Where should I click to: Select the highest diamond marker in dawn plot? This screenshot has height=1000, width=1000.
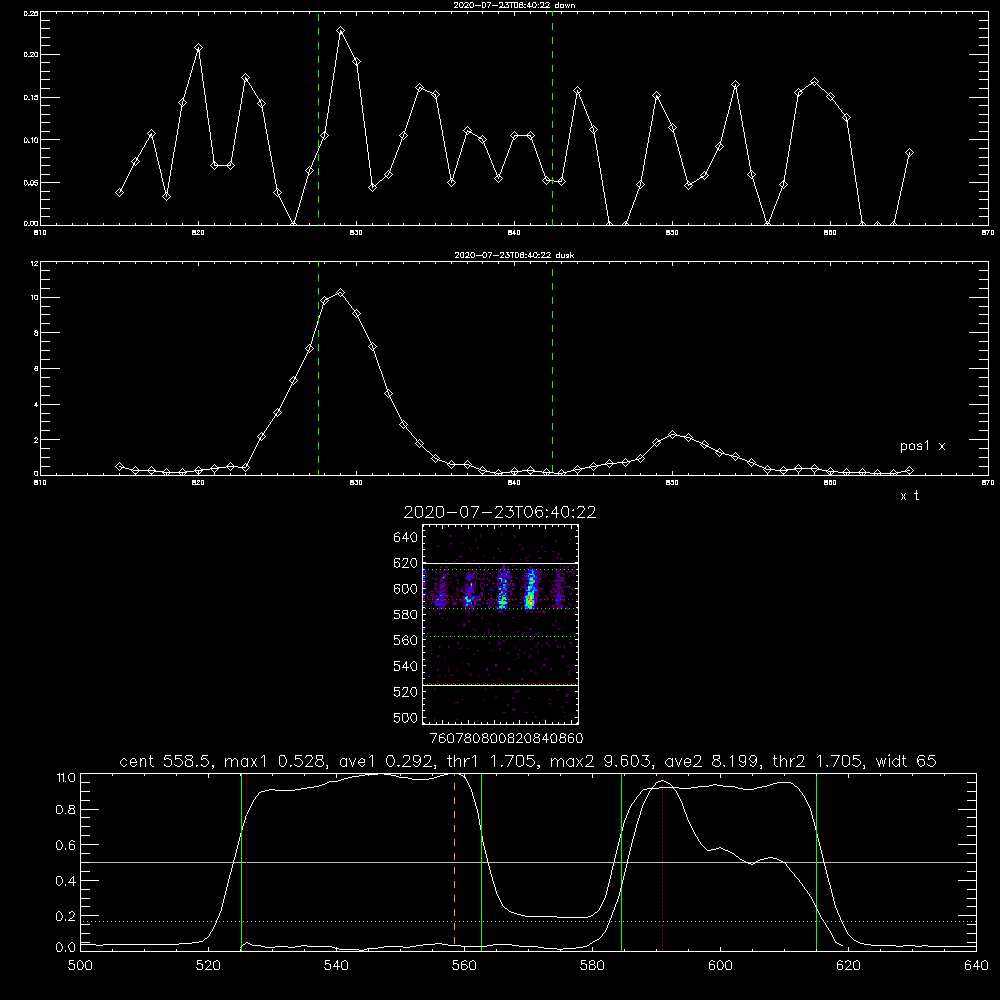341,31
